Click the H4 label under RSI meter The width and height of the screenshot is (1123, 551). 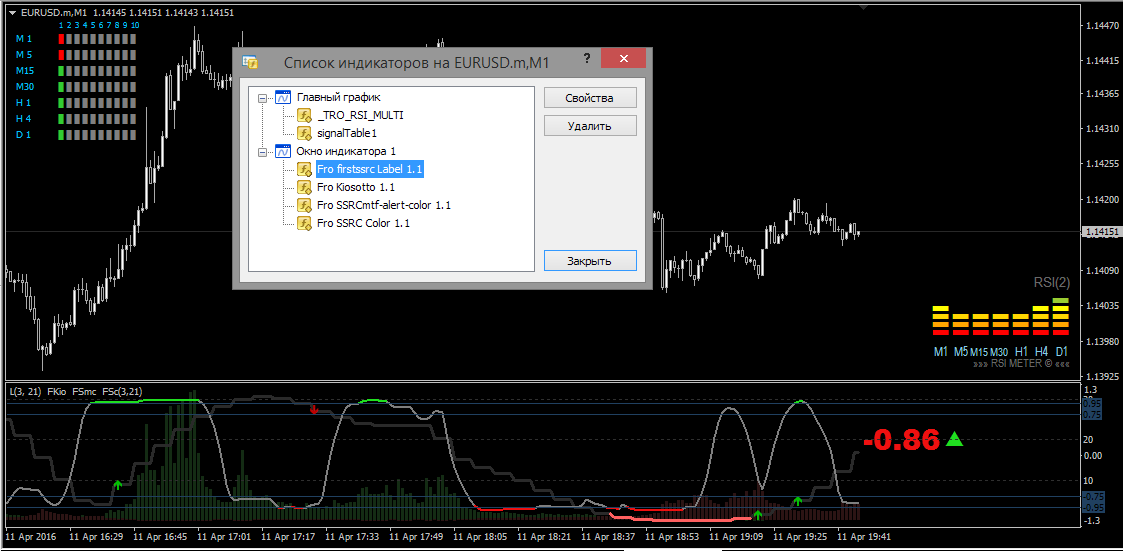1041,352
